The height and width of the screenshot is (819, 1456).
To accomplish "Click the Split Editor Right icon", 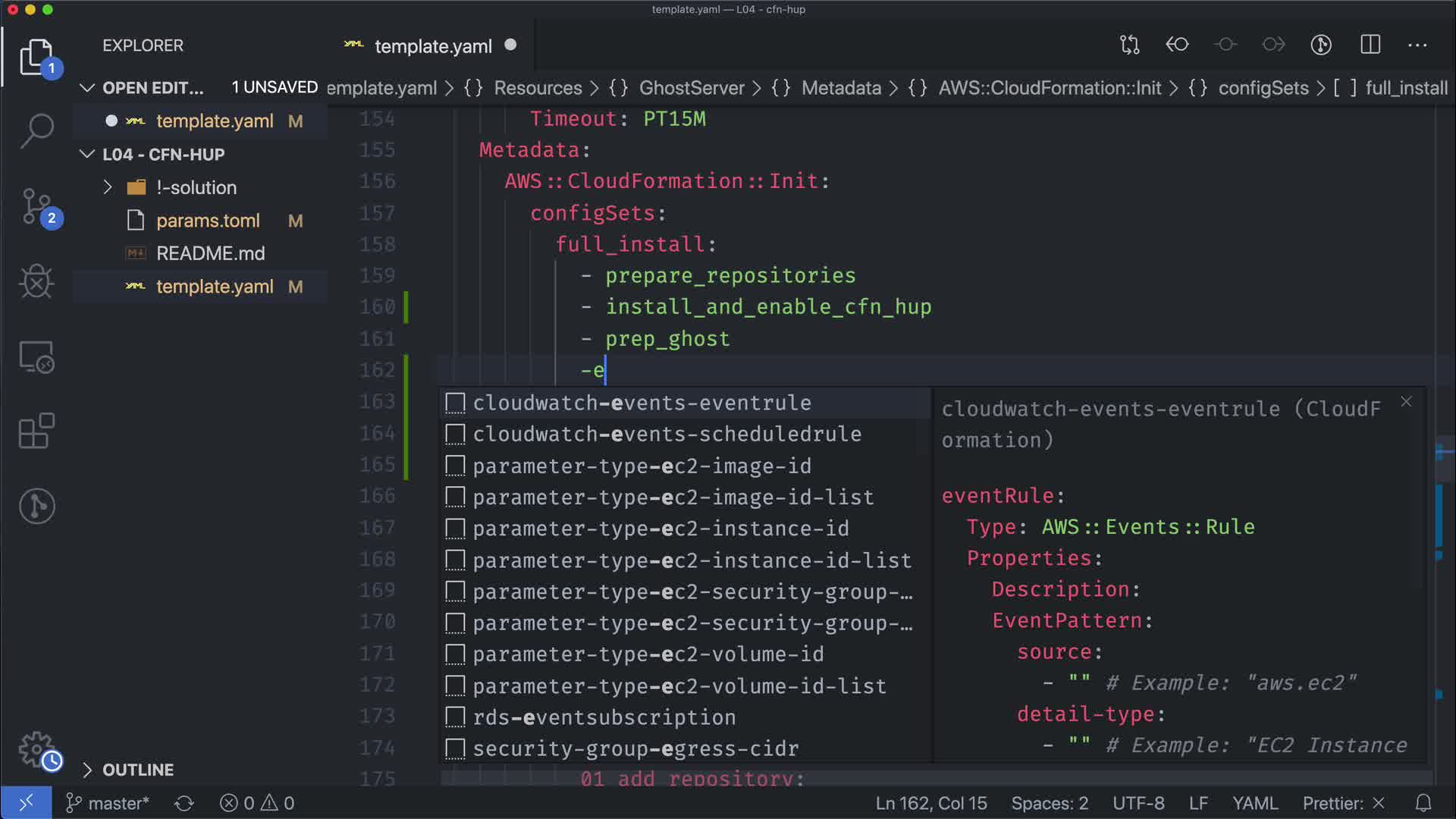I will coord(1370,45).
